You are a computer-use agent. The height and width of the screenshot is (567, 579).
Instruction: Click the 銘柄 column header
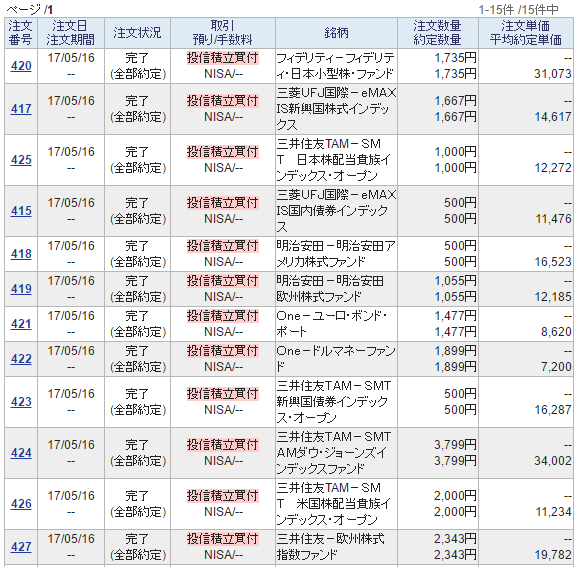coord(336,33)
